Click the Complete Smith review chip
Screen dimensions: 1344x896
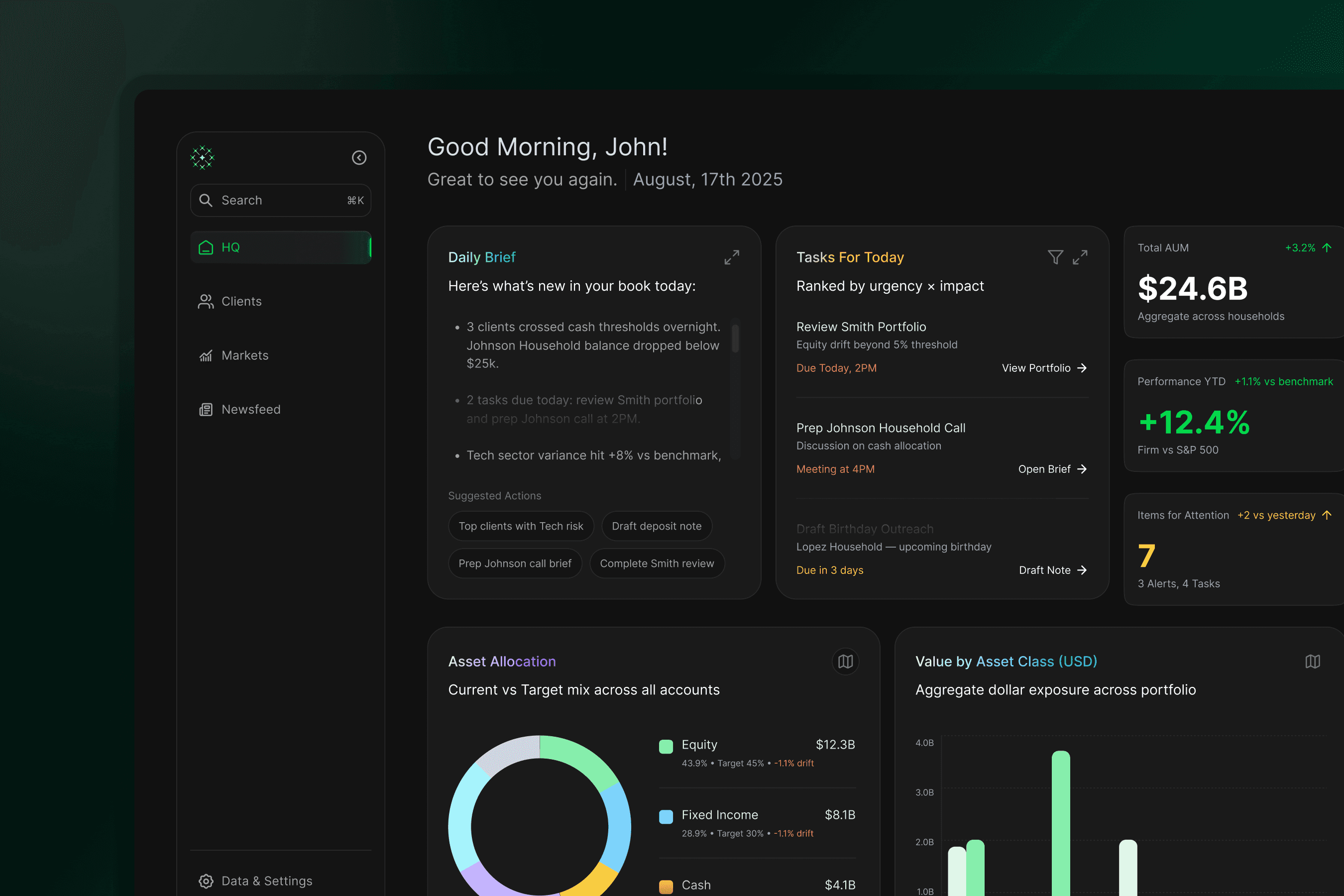(657, 563)
